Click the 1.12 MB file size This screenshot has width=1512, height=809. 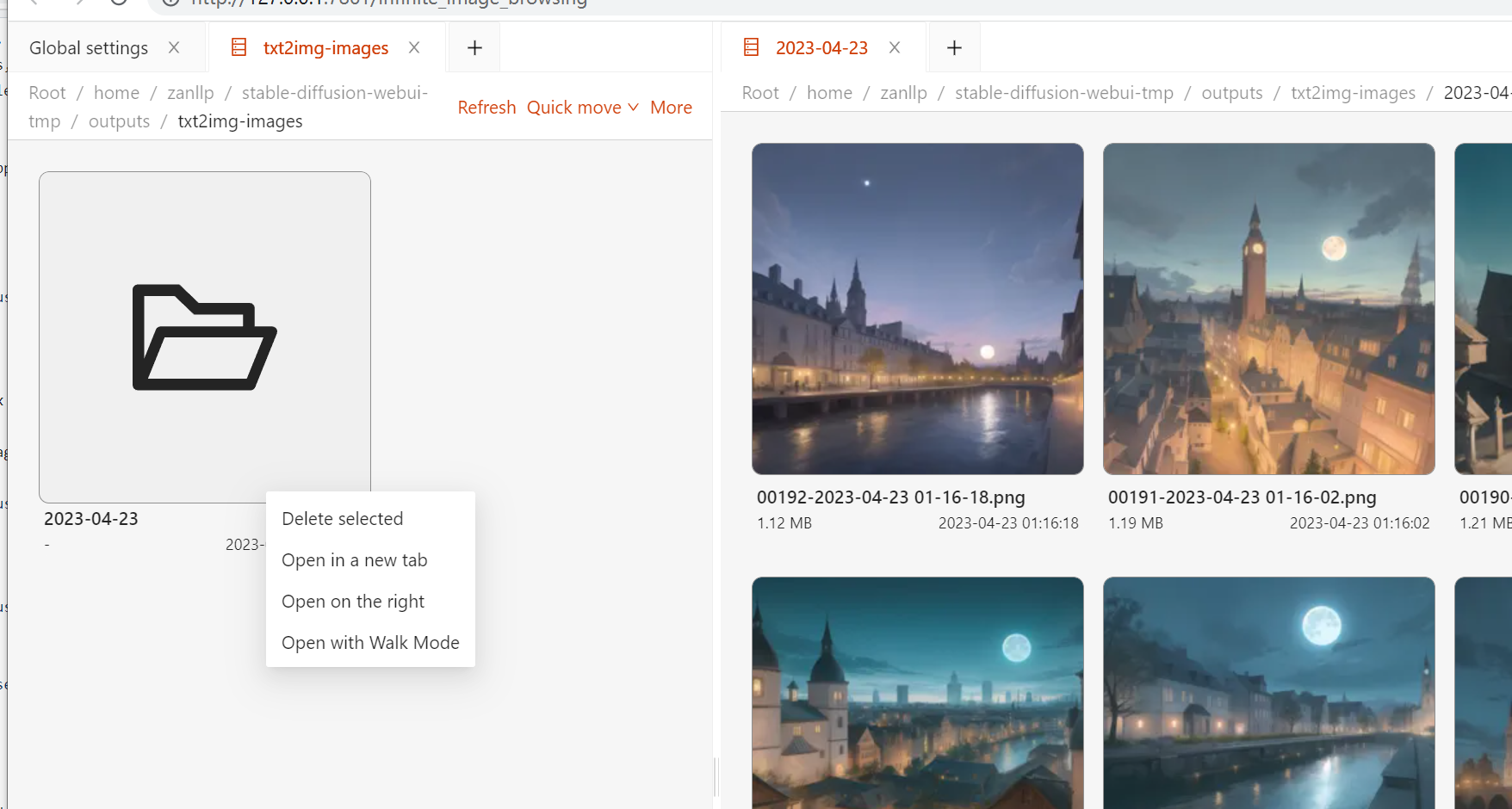(784, 523)
